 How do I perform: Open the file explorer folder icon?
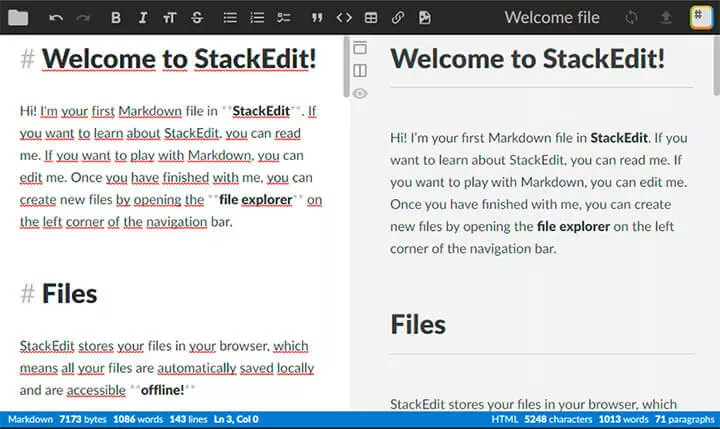[x=18, y=17]
